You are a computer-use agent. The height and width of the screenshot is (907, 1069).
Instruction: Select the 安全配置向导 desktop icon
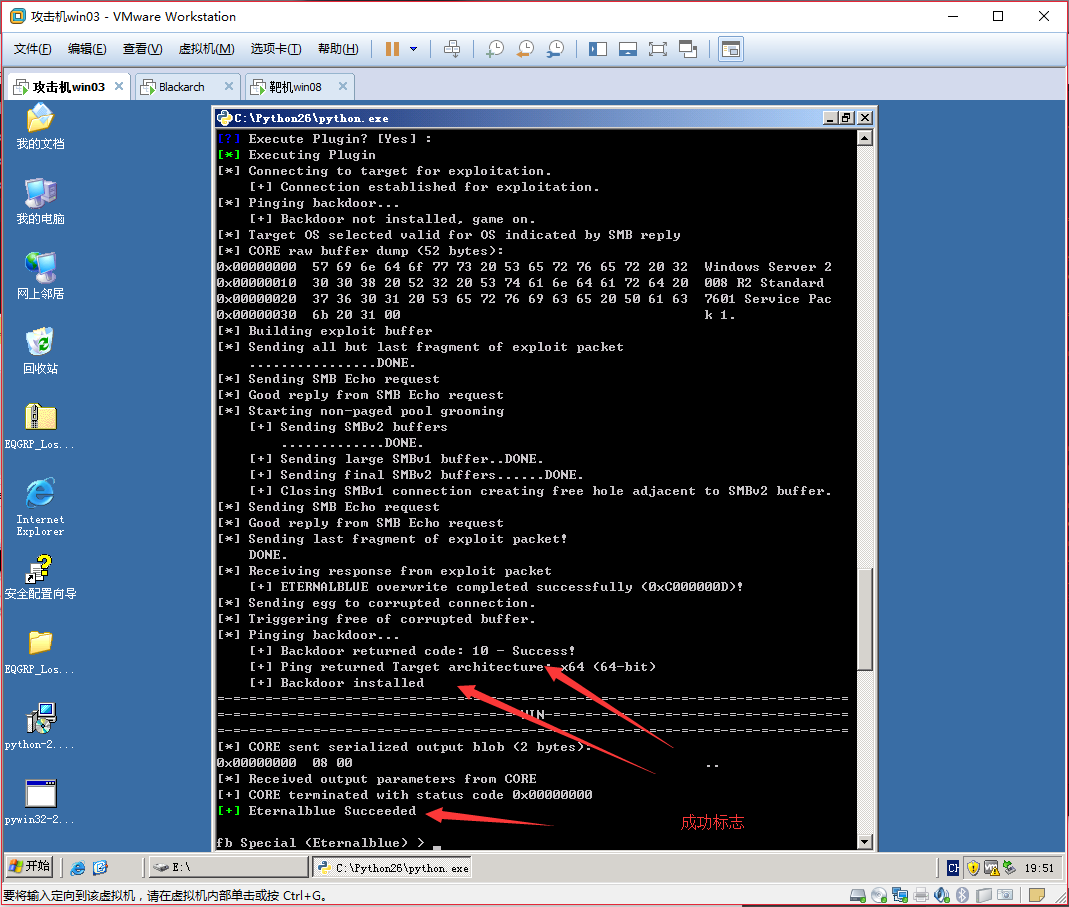click(40, 577)
